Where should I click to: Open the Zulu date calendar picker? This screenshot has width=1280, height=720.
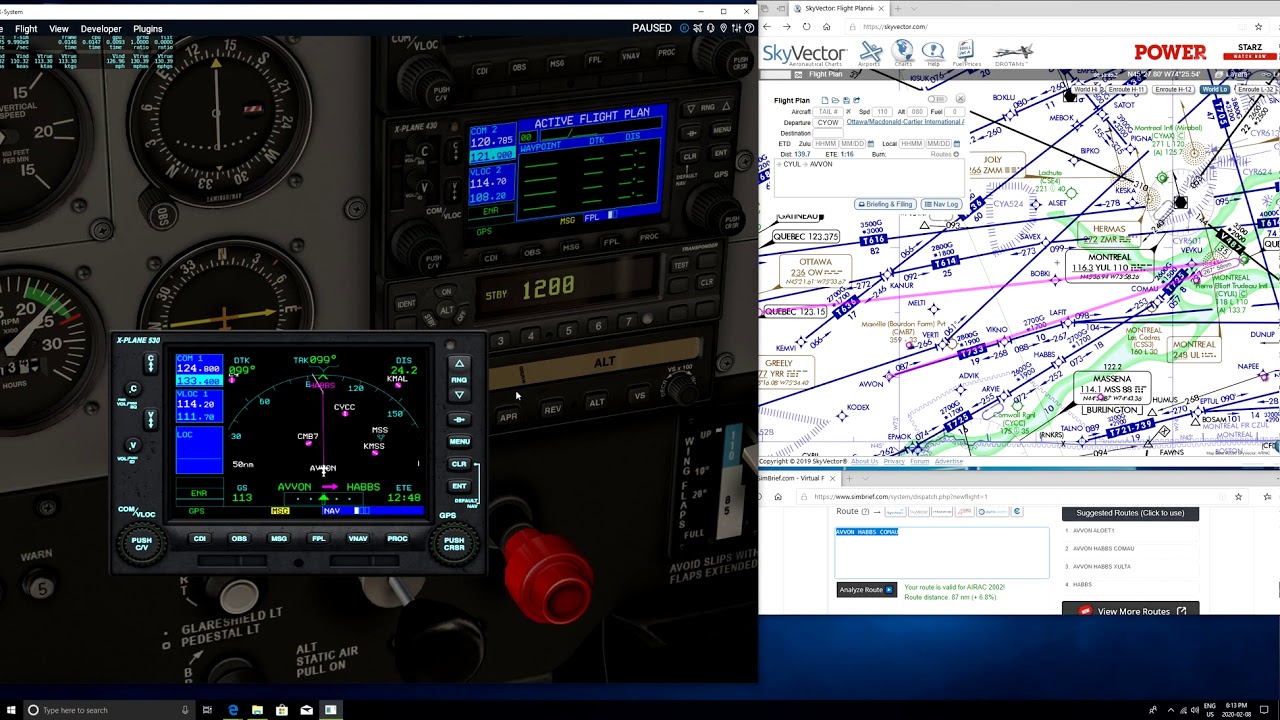click(871, 143)
